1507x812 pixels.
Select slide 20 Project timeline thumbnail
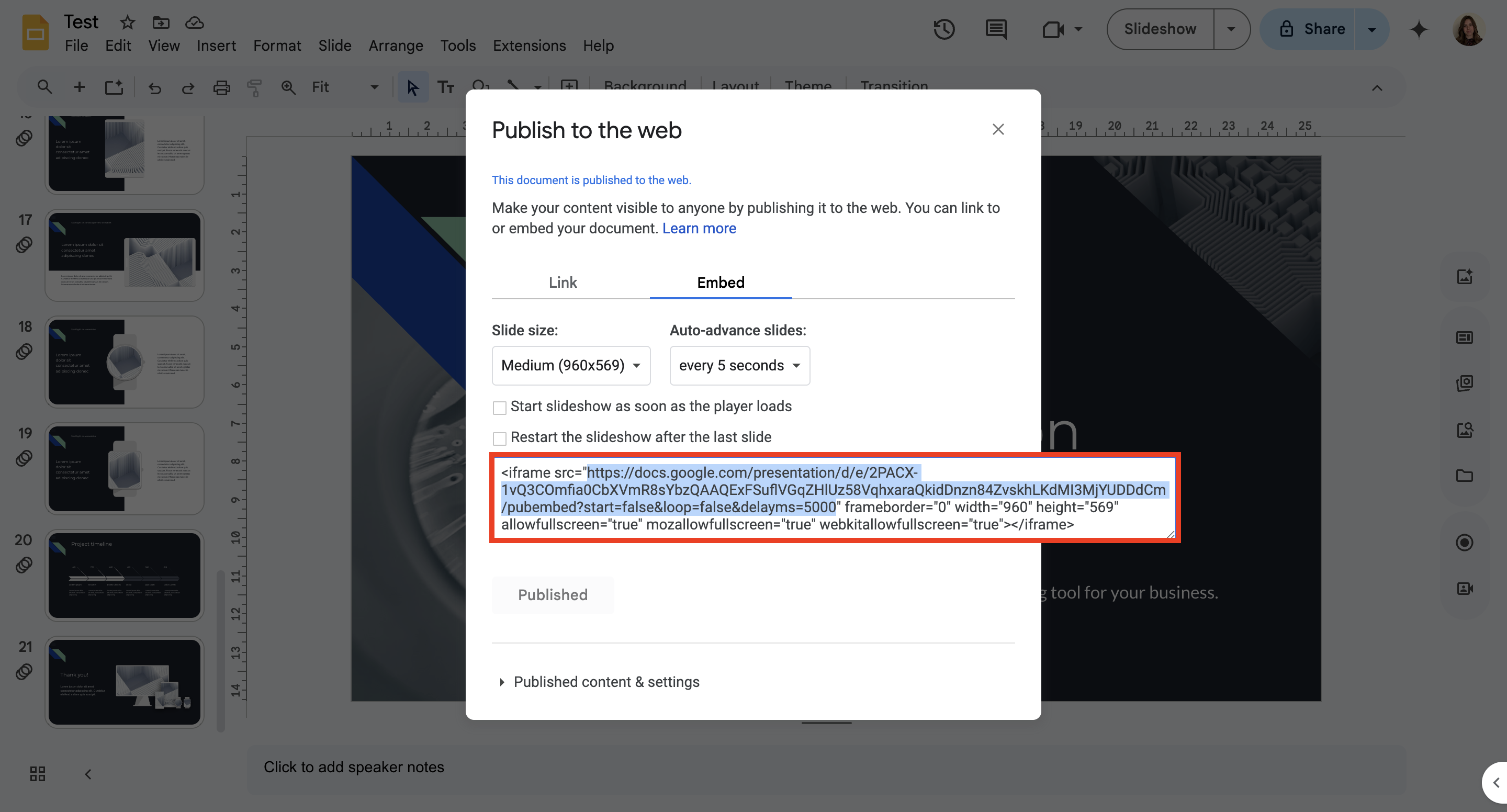[x=124, y=576]
